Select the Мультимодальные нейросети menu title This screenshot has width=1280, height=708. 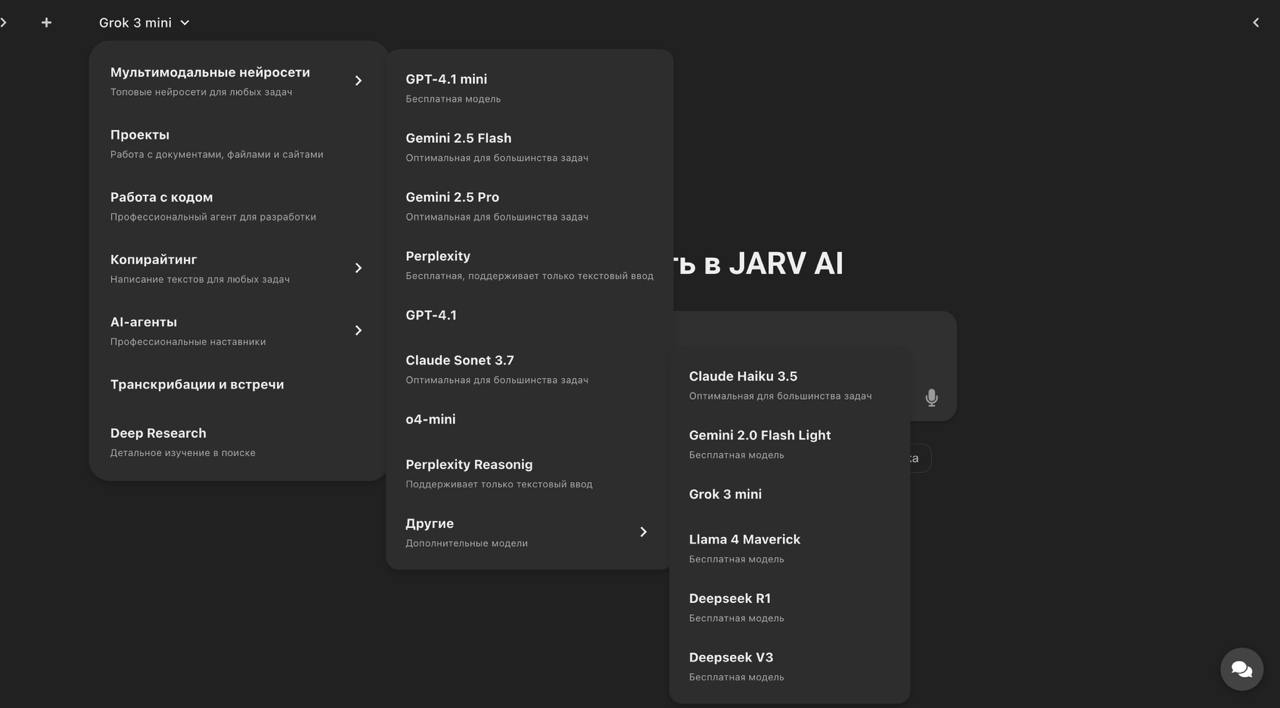210,72
